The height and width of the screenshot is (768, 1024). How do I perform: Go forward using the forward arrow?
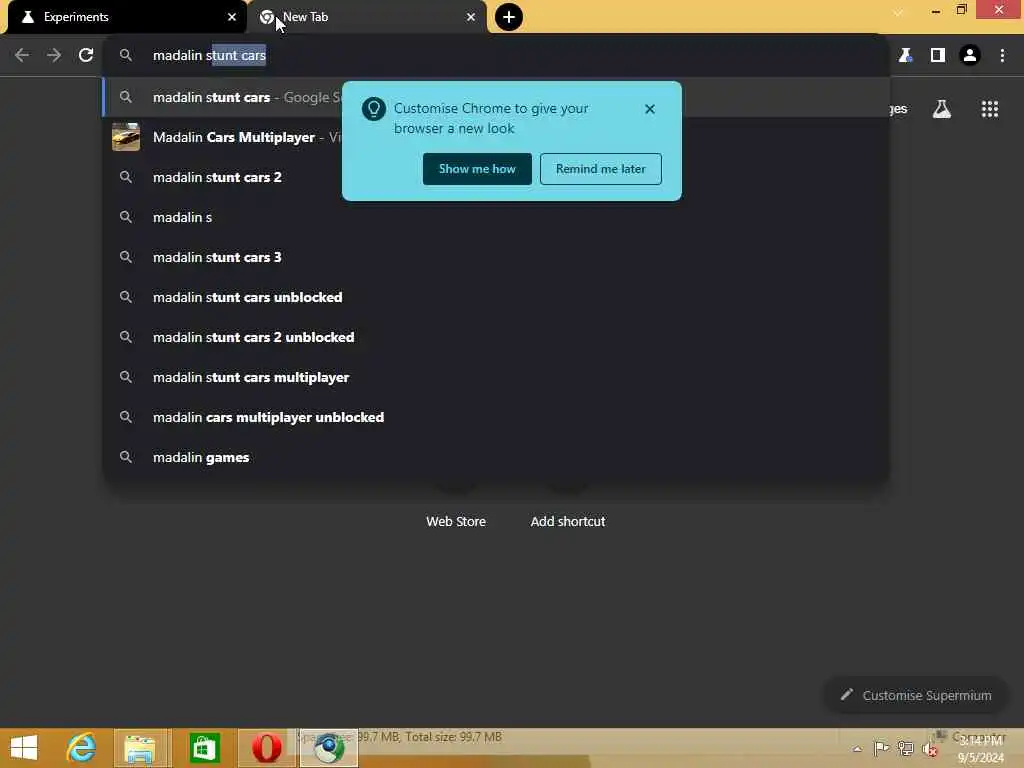pos(54,56)
